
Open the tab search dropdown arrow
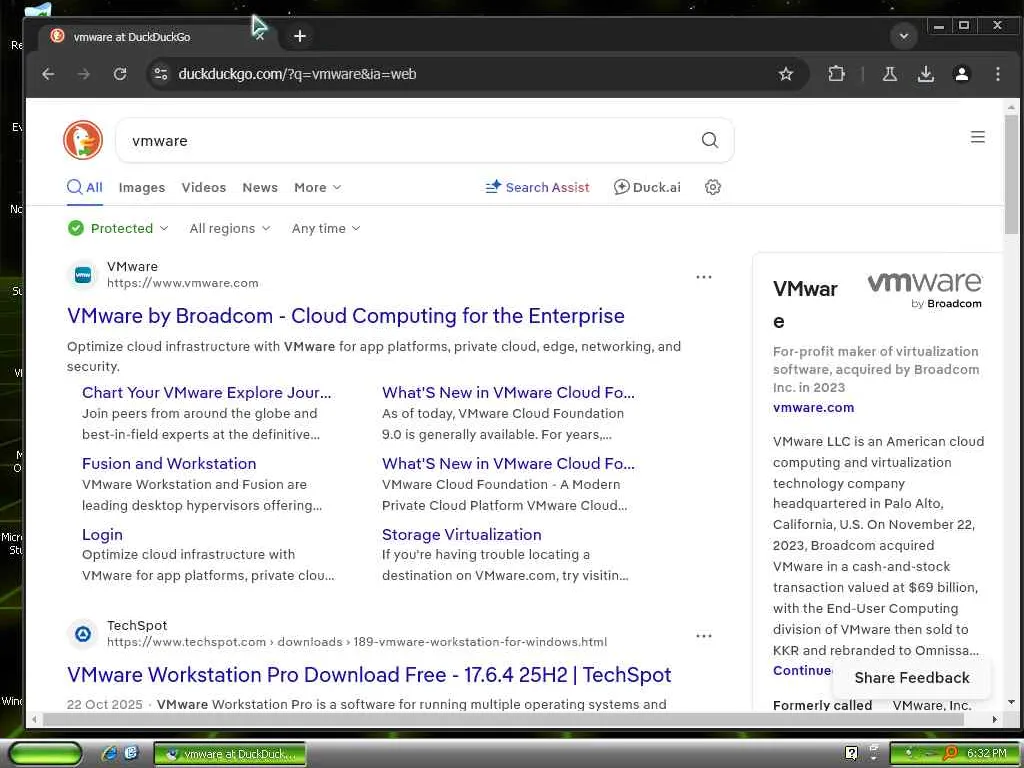coord(904,36)
